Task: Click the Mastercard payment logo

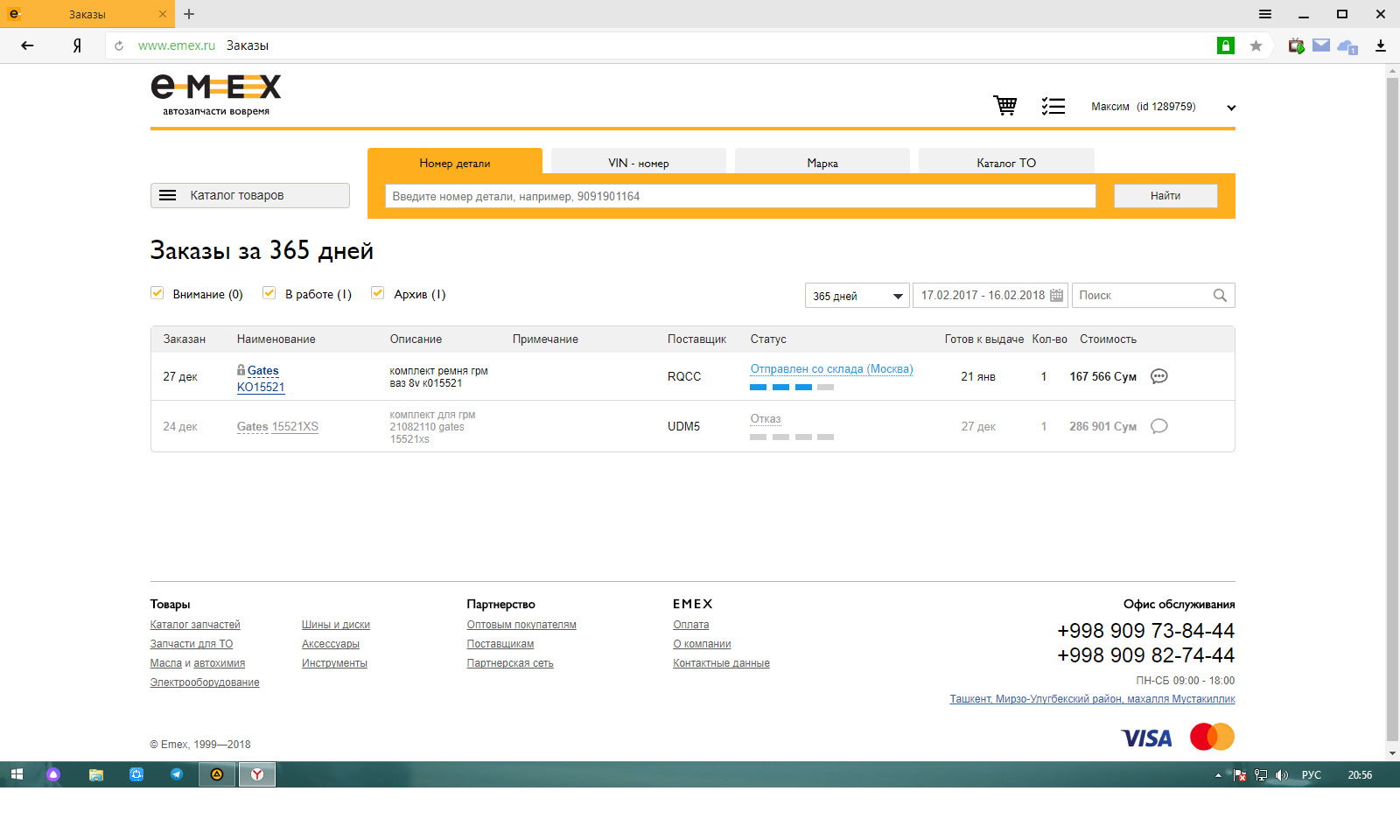Action: click(1212, 737)
